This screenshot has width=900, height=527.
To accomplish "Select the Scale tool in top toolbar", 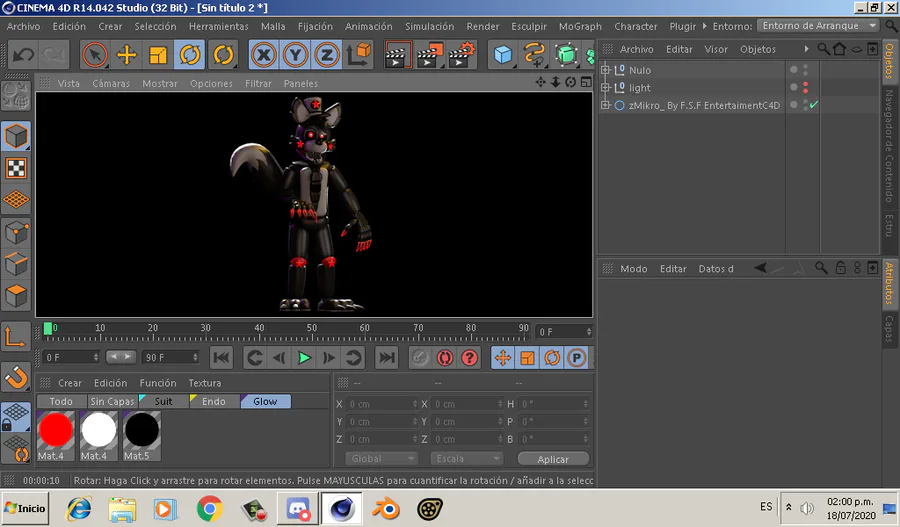I will click(x=158, y=55).
